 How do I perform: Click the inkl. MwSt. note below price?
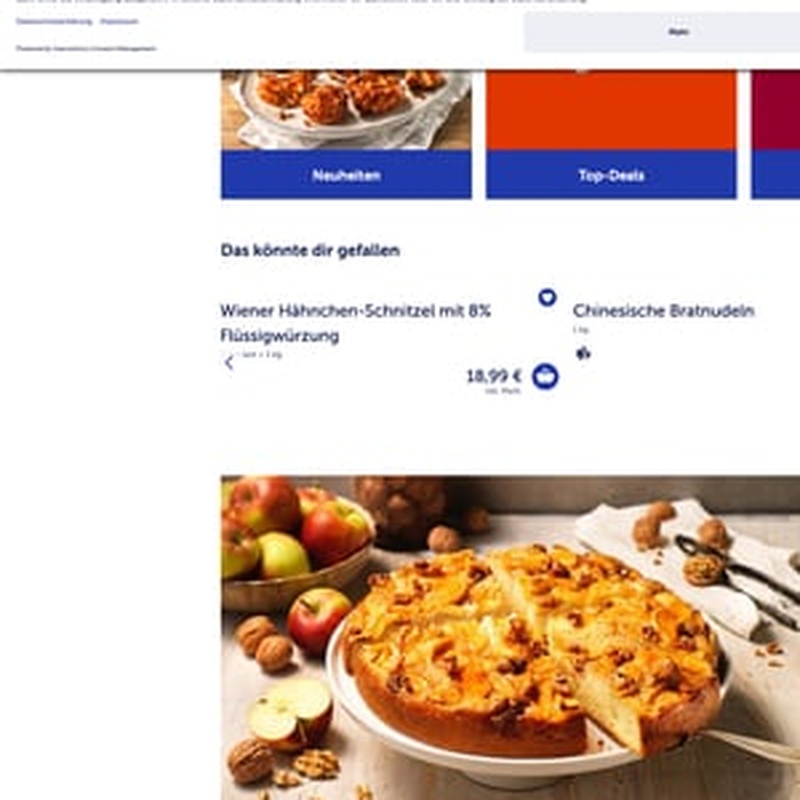[x=503, y=391]
